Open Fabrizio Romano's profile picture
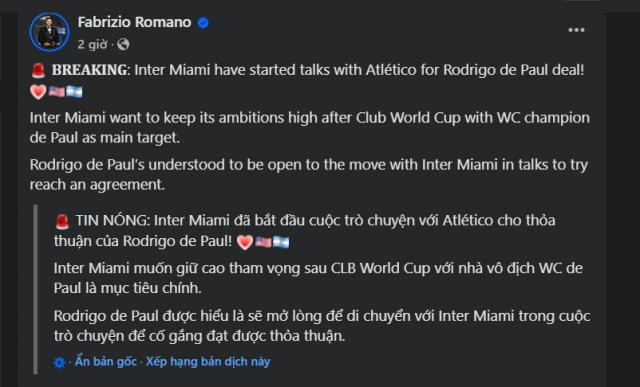 pyautogui.click(x=49, y=32)
